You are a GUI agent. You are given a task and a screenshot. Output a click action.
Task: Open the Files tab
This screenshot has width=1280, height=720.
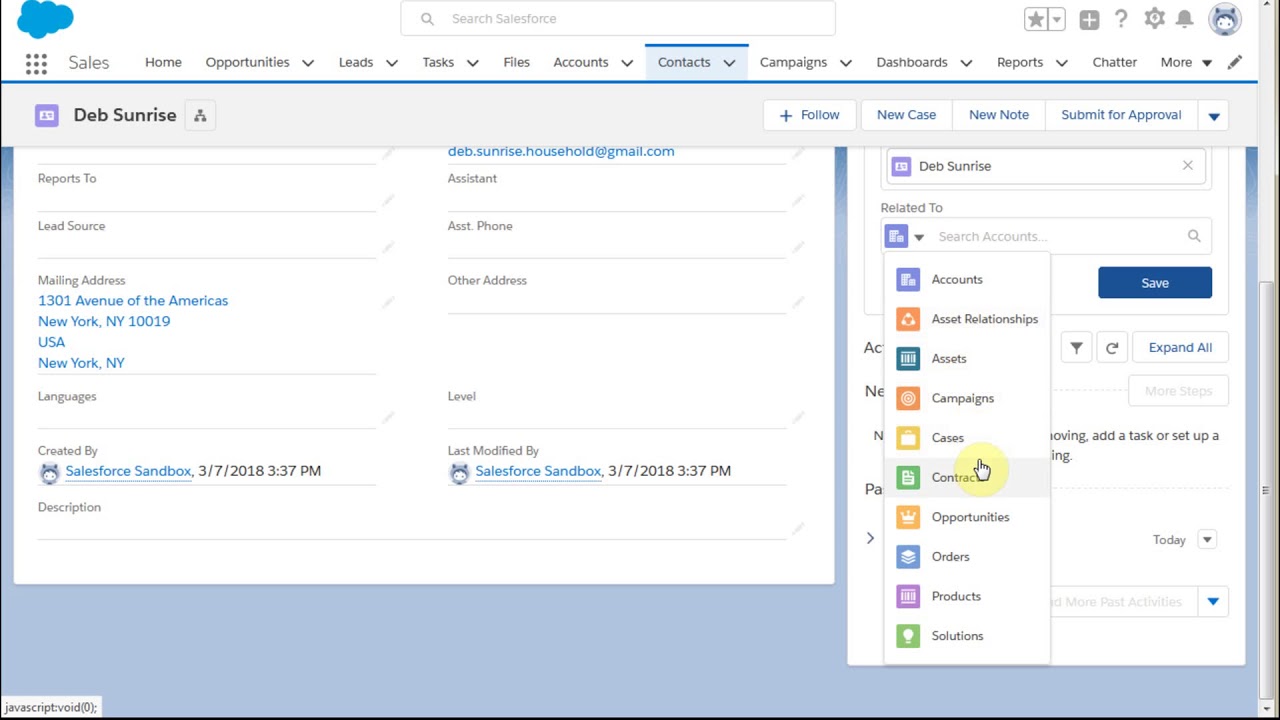[516, 62]
